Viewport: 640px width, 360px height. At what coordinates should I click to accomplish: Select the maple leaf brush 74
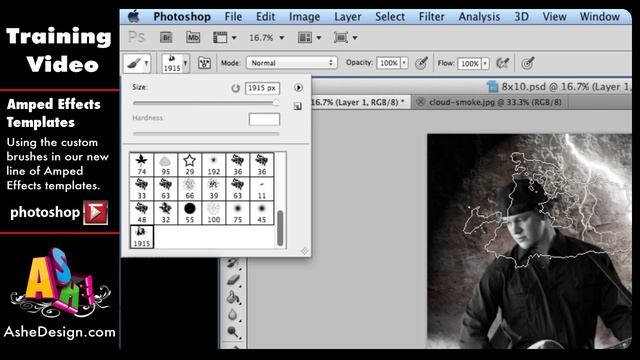142,164
